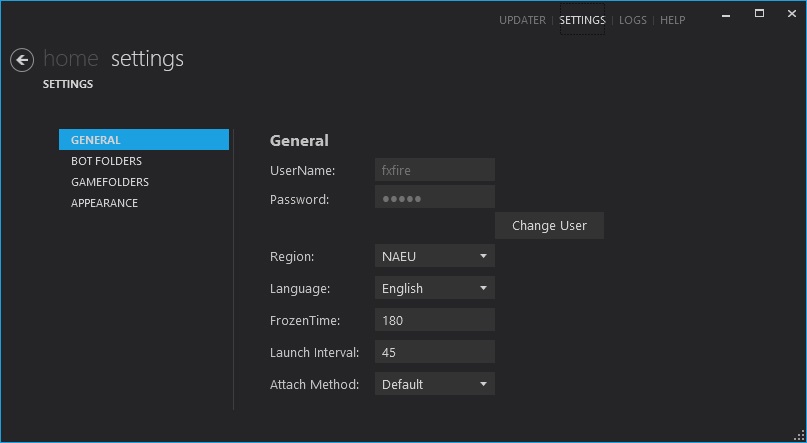Focus the UserName input field
The height and width of the screenshot is (443, 807).
(x=434, y=170)
